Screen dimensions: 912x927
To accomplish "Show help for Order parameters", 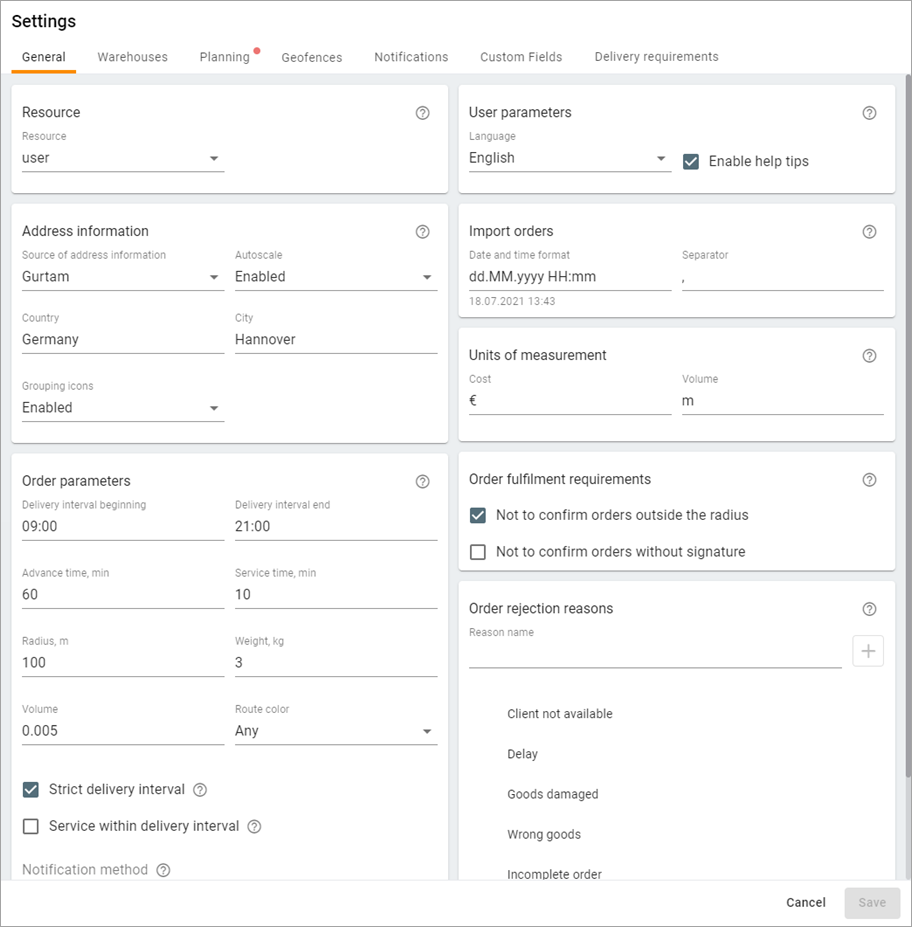I will (x=422, y=482).
